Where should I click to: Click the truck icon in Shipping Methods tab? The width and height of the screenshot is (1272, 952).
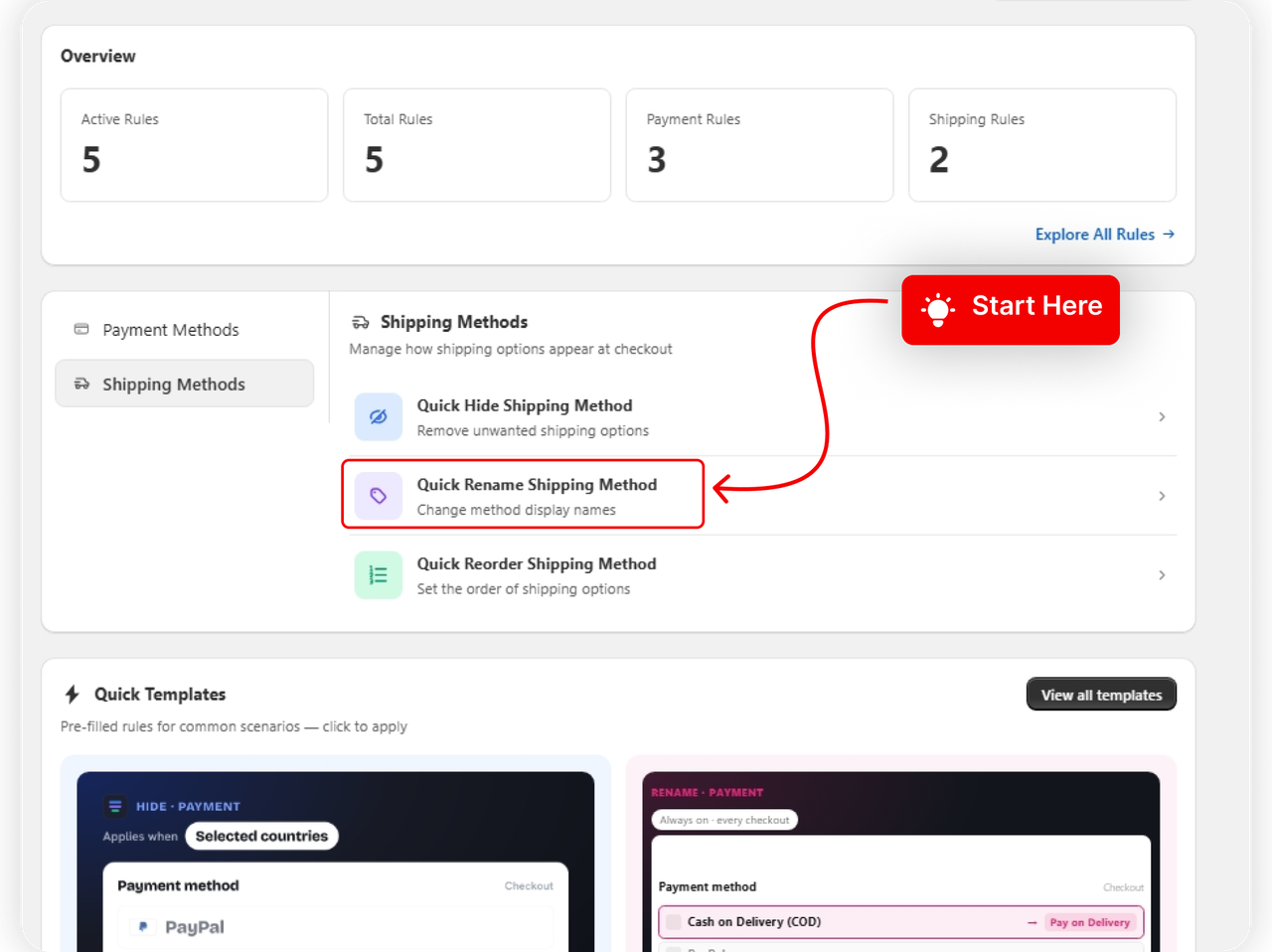click(81, 384)
